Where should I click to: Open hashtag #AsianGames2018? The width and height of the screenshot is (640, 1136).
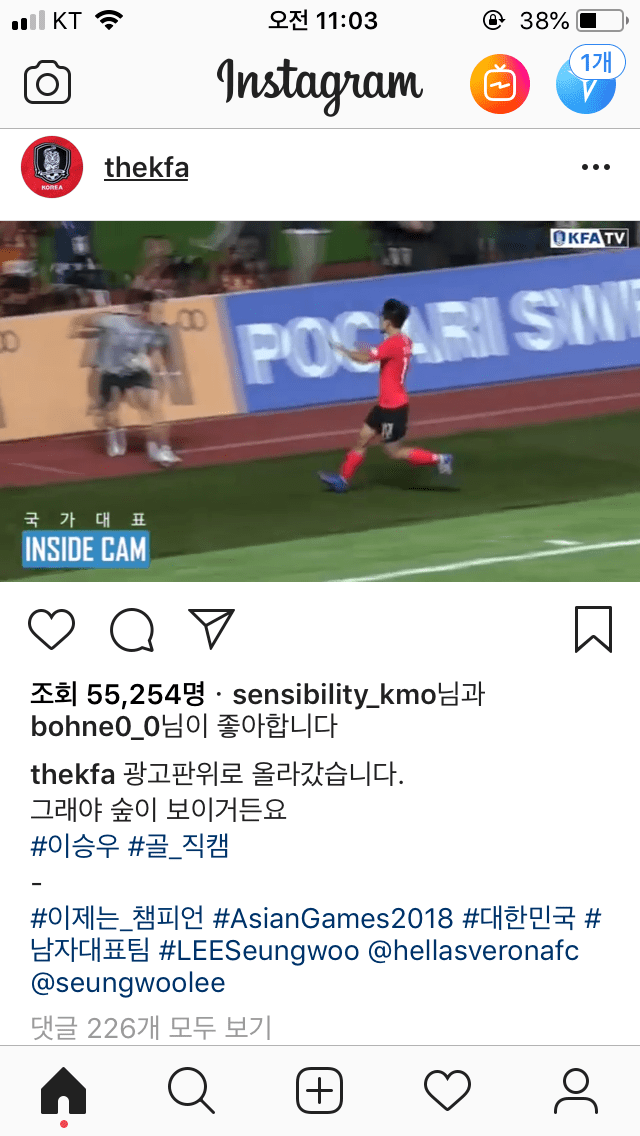(333, 919)
